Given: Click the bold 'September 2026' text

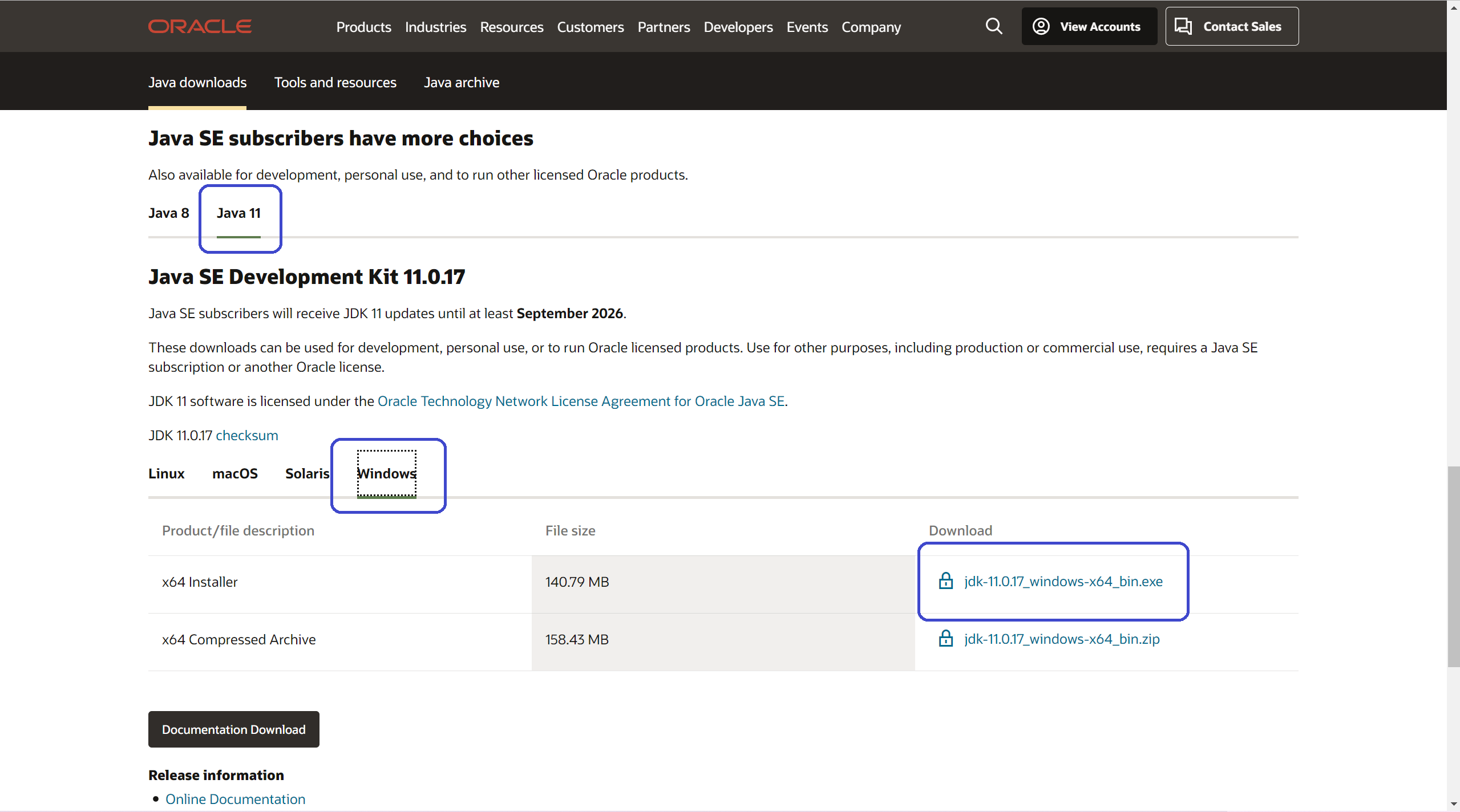Looking at the screenshot, I should coord(569,313).
